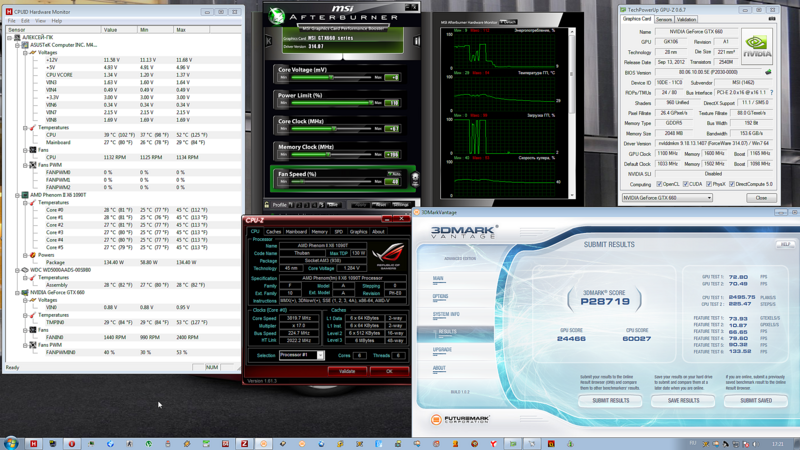Click the Core Clock slider handle

point(334,129)
